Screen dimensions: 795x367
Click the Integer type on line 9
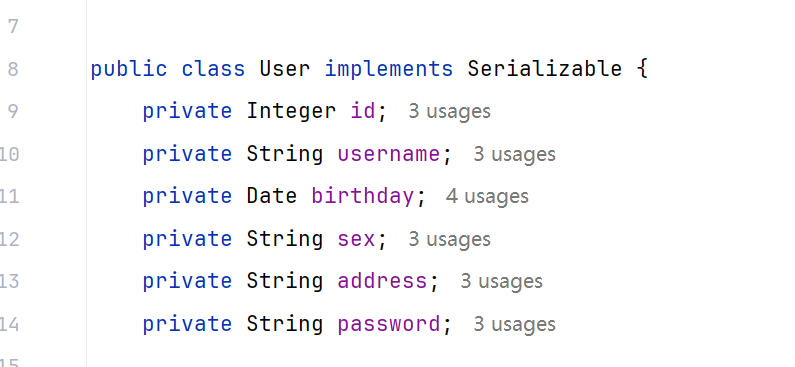point(291,112)
